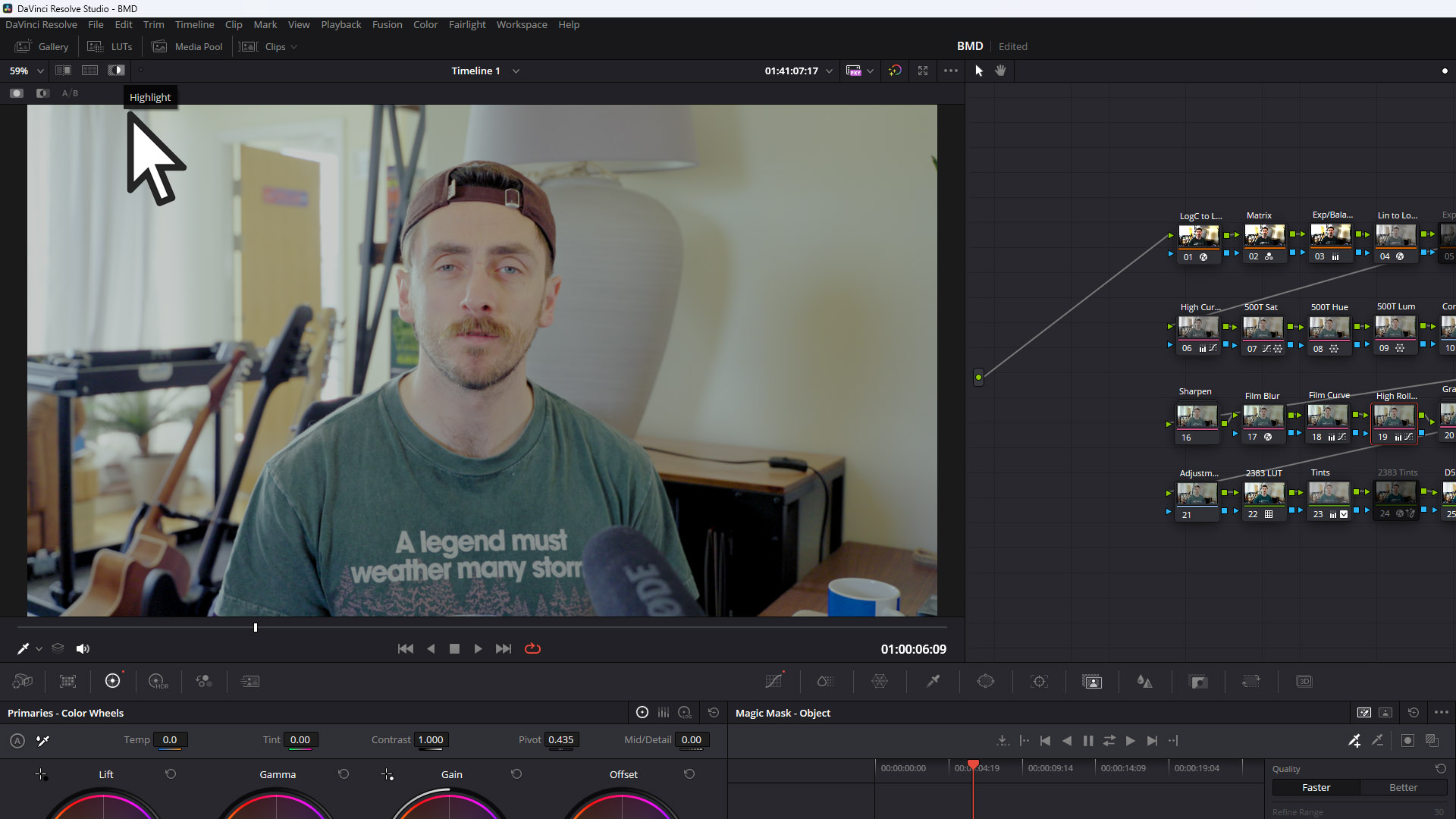
Task: Open the Power Windows palette
Action: [986, 681]
